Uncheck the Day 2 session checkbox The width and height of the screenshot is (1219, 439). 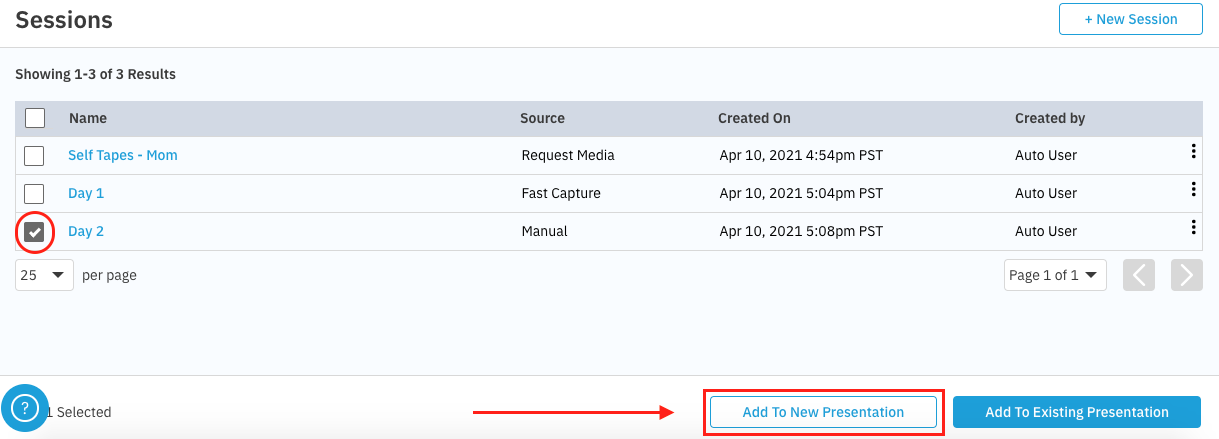[35, 232]
